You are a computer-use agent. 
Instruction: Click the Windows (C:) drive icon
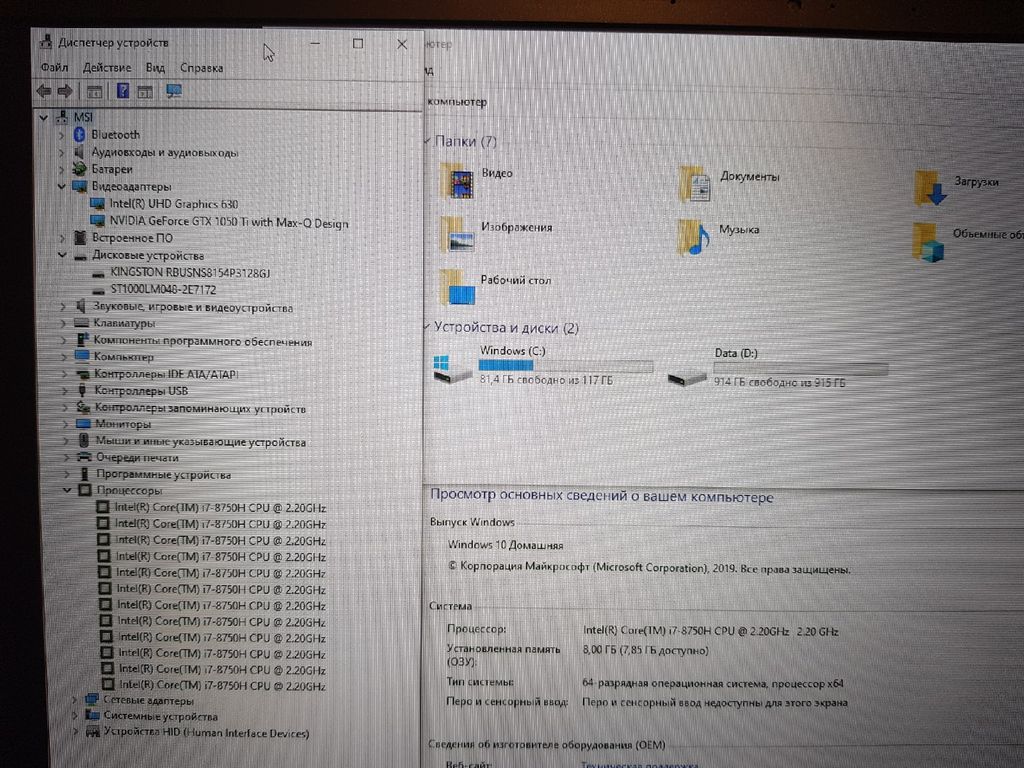click(x=452, y=369)
